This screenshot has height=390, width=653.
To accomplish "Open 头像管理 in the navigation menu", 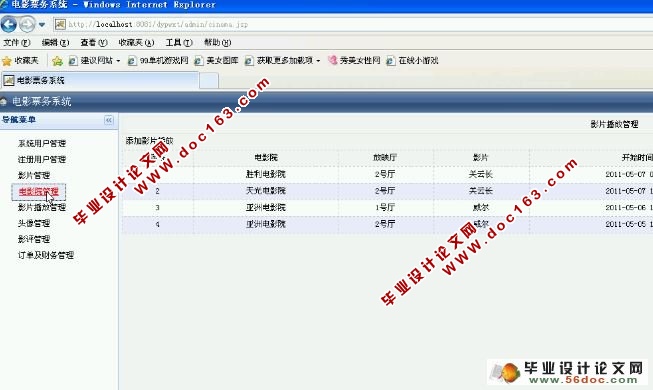I will (34, 223).
